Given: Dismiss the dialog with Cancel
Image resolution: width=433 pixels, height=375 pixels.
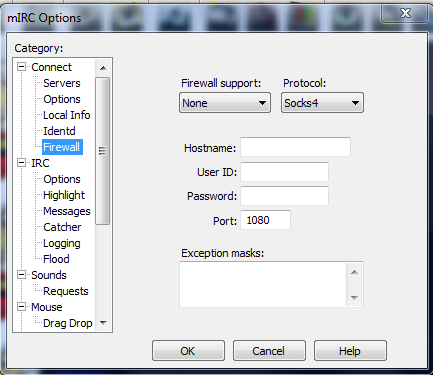Looking at the screenshot, I should click(269, 351).
